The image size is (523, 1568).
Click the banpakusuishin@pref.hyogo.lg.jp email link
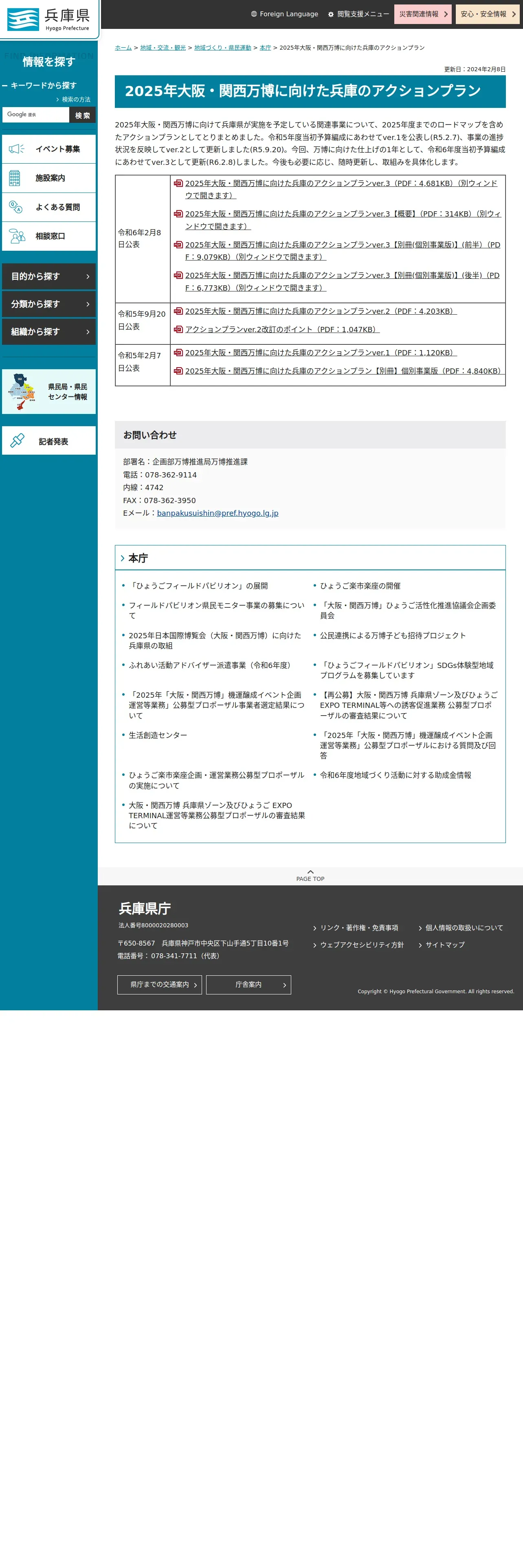pyautogui.click(x=218, y=513)
